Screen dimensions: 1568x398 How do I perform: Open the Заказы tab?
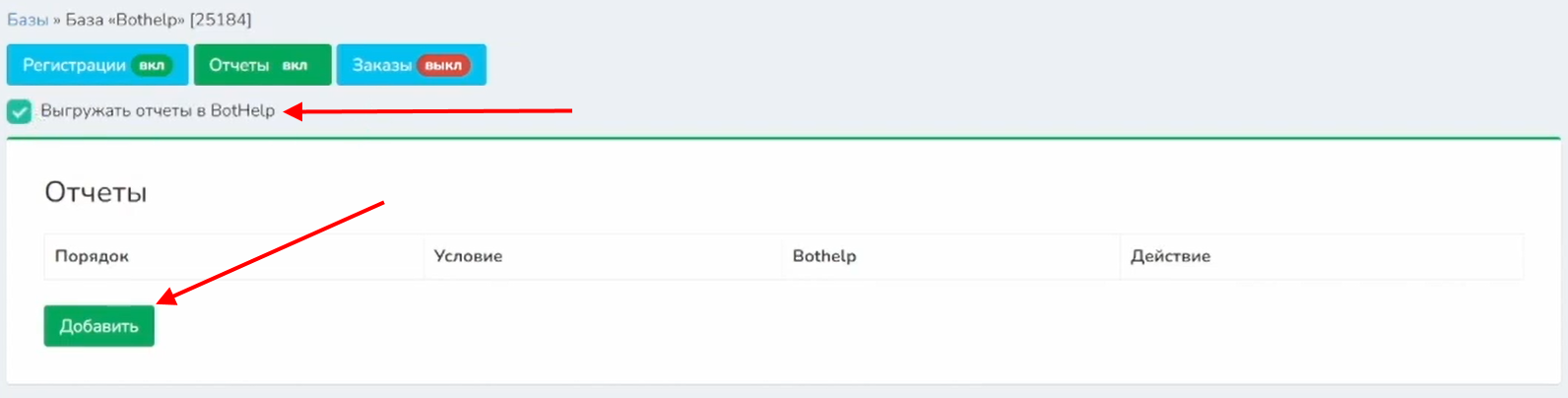tap(381, 65)
